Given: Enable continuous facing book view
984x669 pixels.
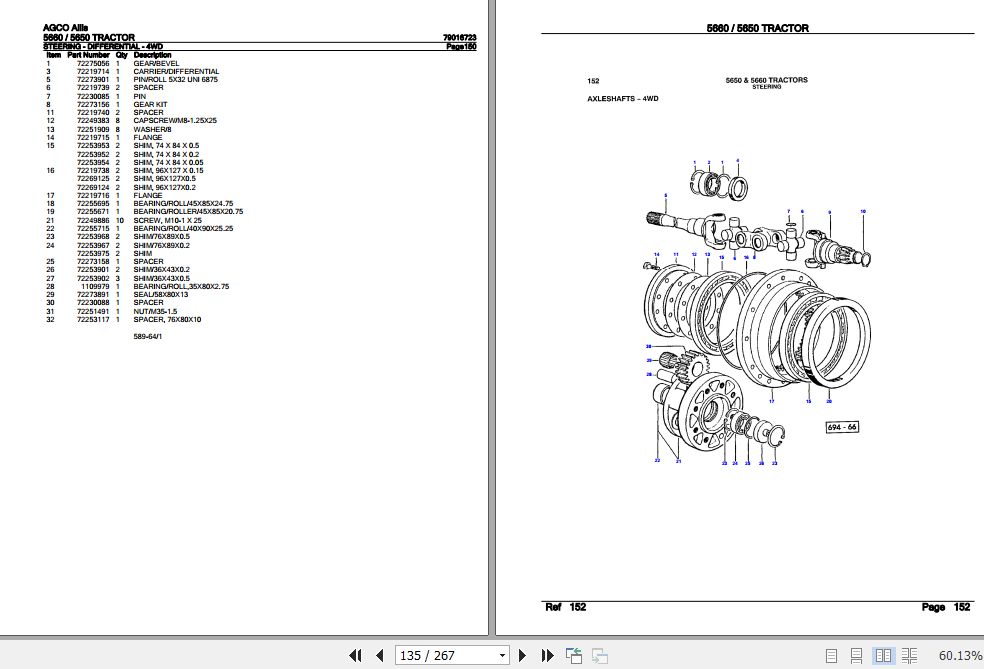Looking at the screenshot, I should click(910, 655).
